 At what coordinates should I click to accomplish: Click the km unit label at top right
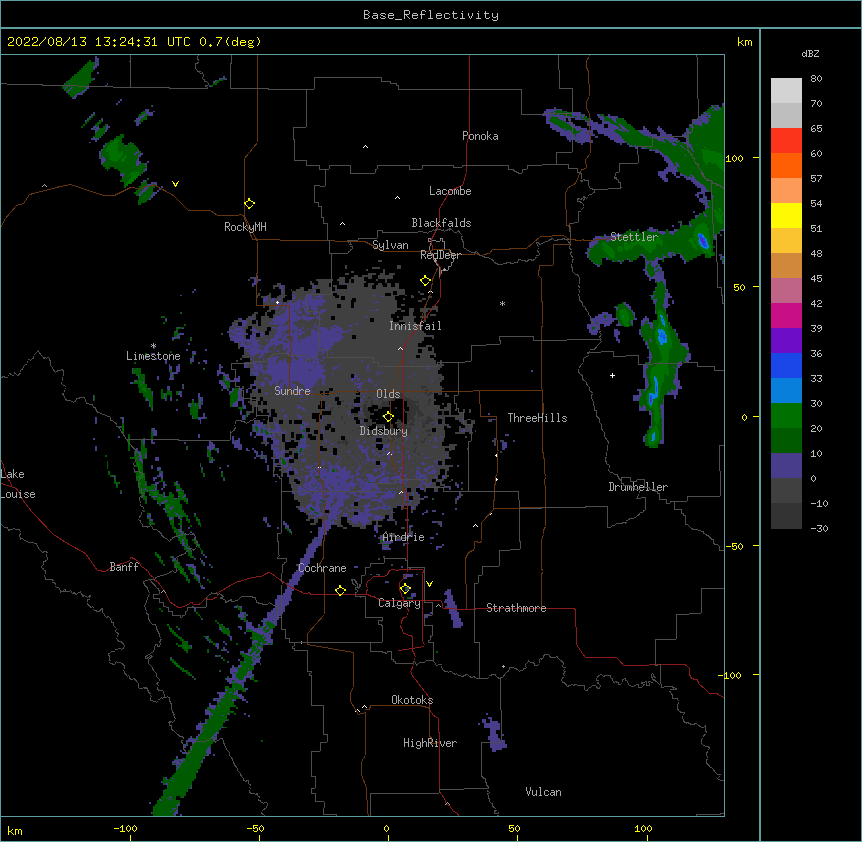(745, 42)
